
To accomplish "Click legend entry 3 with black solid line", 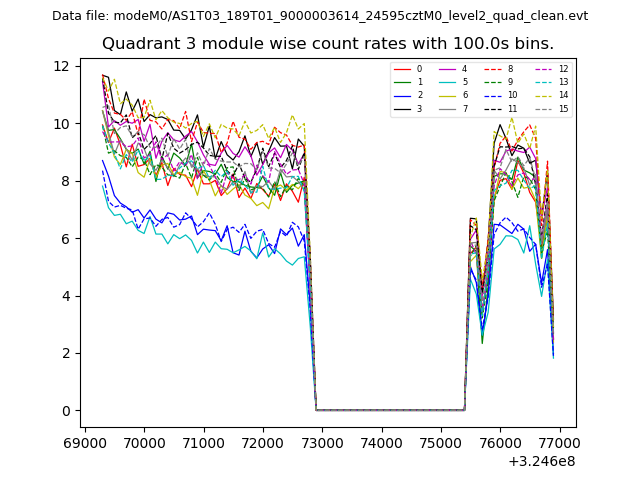I will 402,108.
